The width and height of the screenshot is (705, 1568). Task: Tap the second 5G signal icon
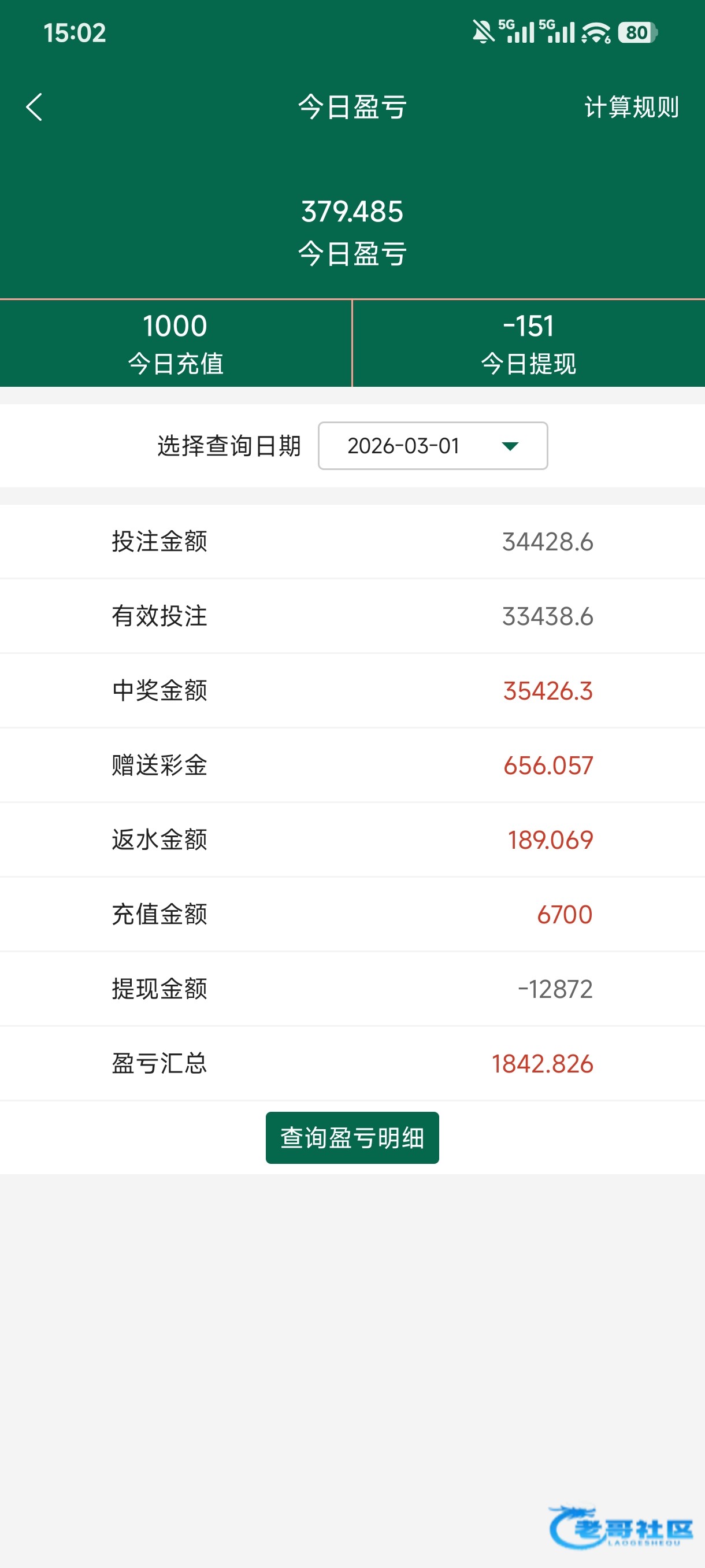point(557,32)
